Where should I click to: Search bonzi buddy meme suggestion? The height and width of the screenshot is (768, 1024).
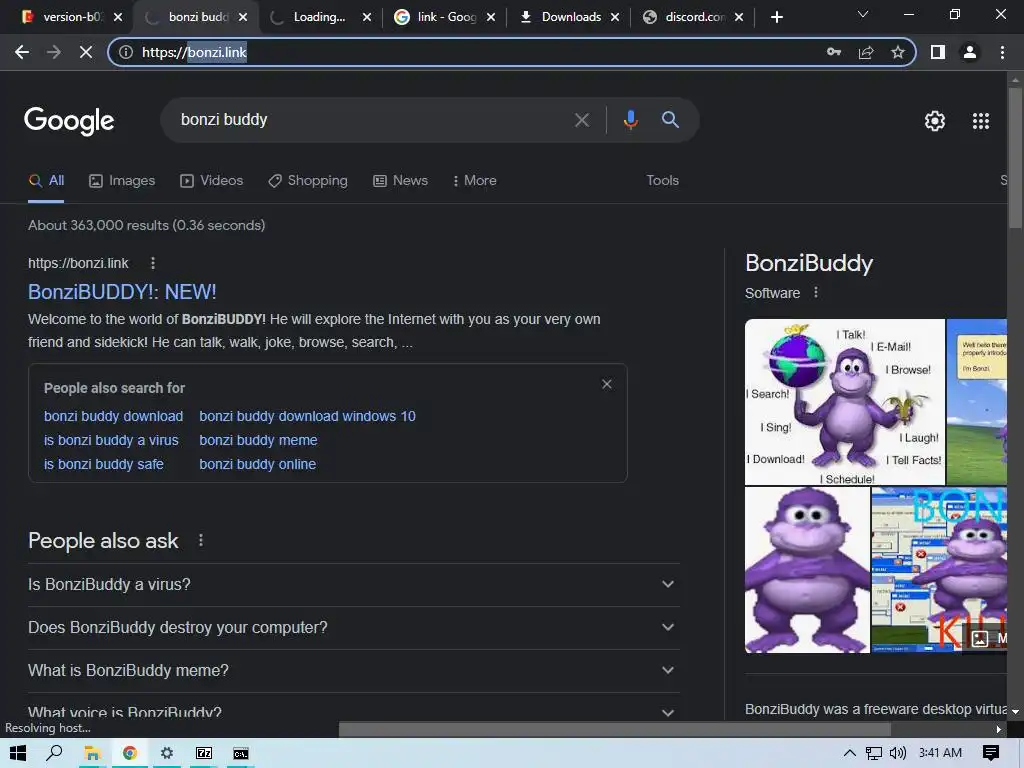(259, 441)
